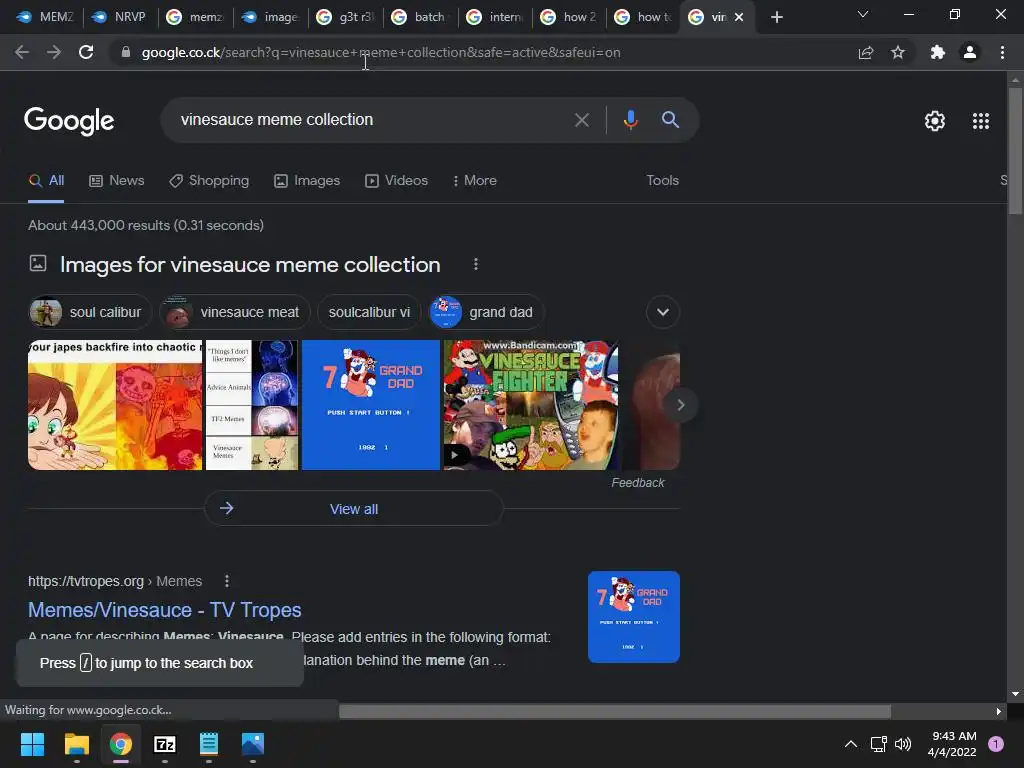Open the Images for vinesauce meme collection heading
This screenshot has height=768, width=1024.
250,264
